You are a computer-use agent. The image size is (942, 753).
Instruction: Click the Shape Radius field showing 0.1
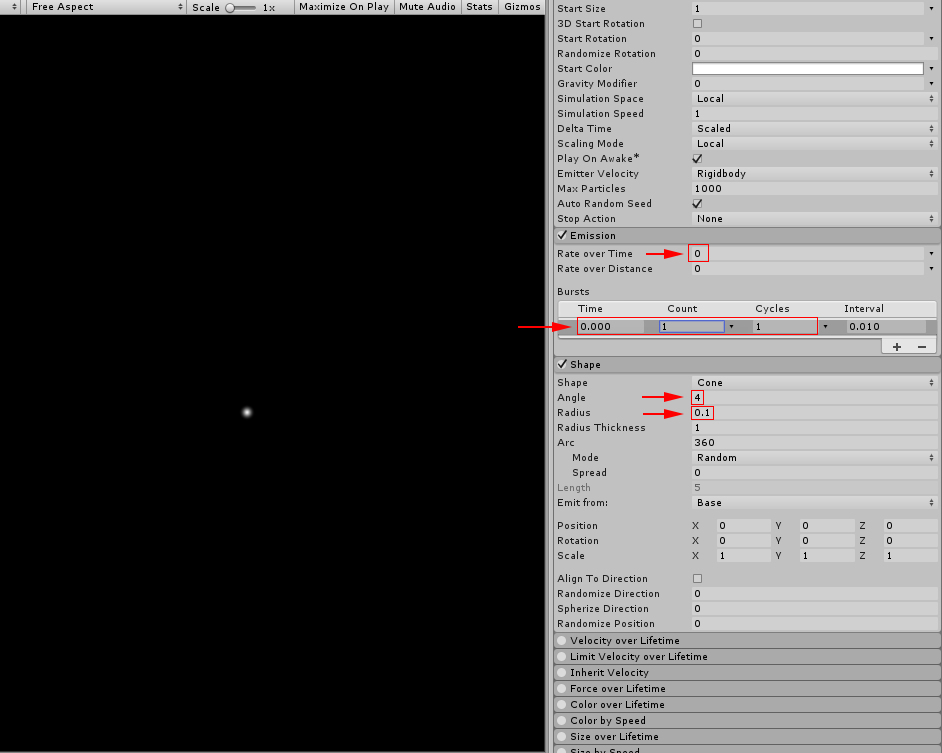click(814, 413)
